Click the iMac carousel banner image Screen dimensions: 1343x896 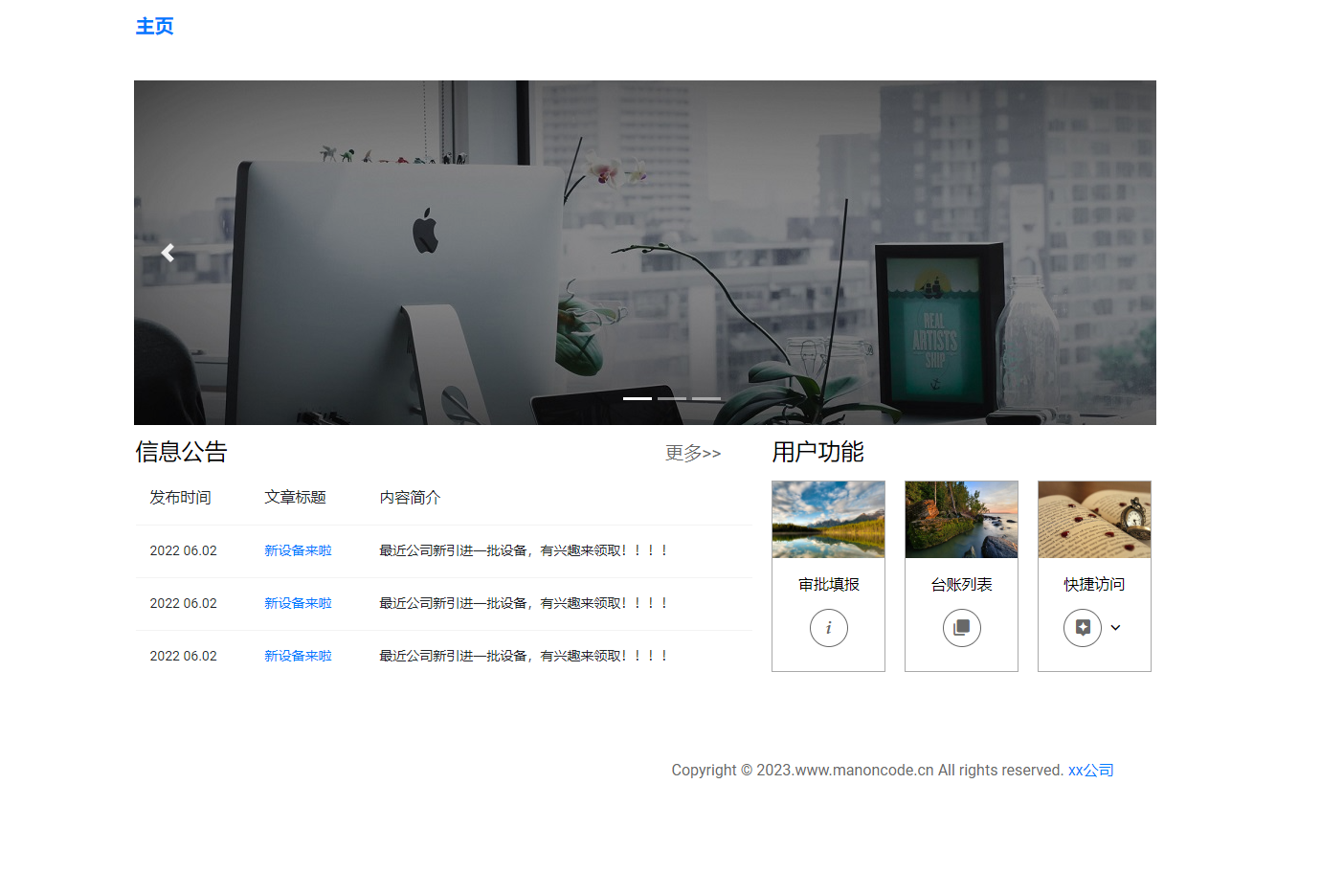[645, 253]
